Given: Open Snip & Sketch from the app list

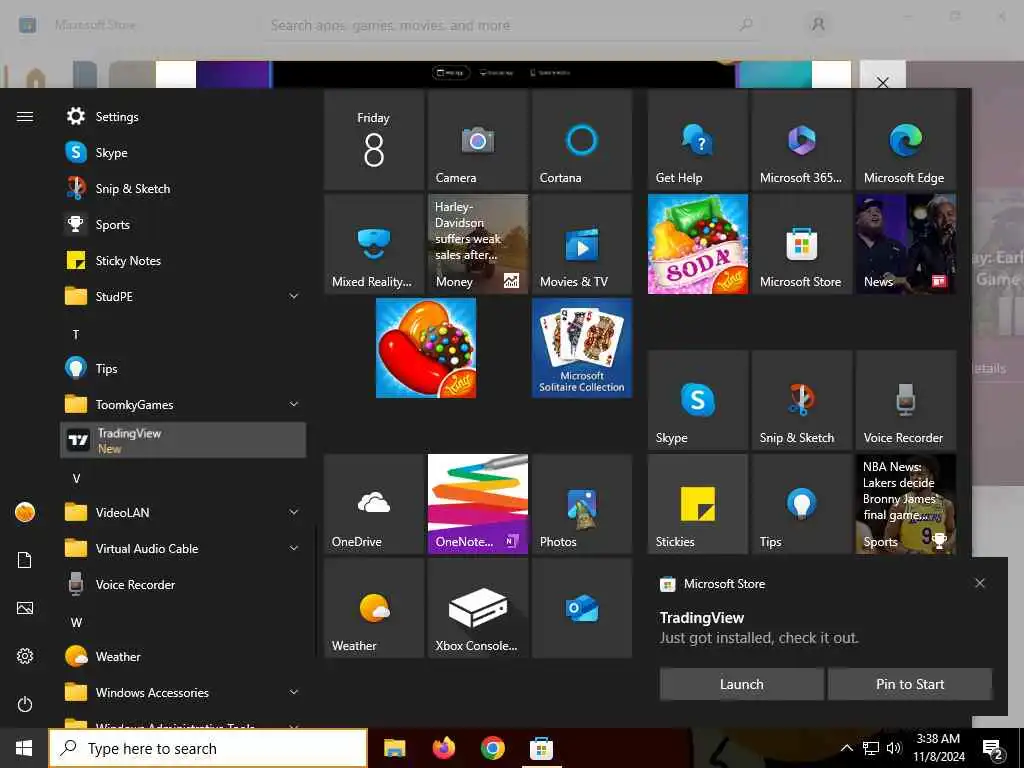Looking at the screenshot, I should [183, 189].
